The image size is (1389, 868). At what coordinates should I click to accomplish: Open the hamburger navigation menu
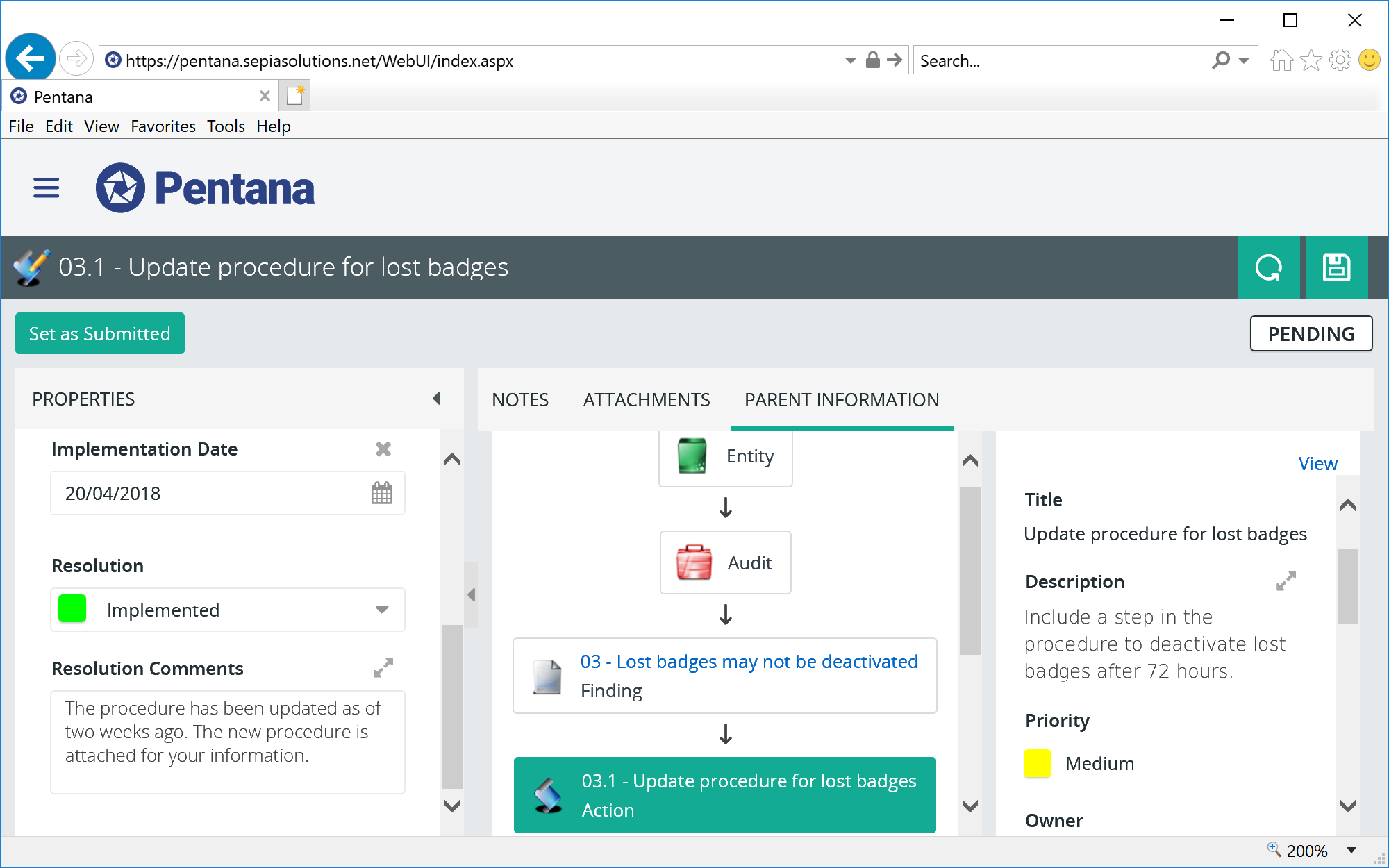(x=45, y=187)
